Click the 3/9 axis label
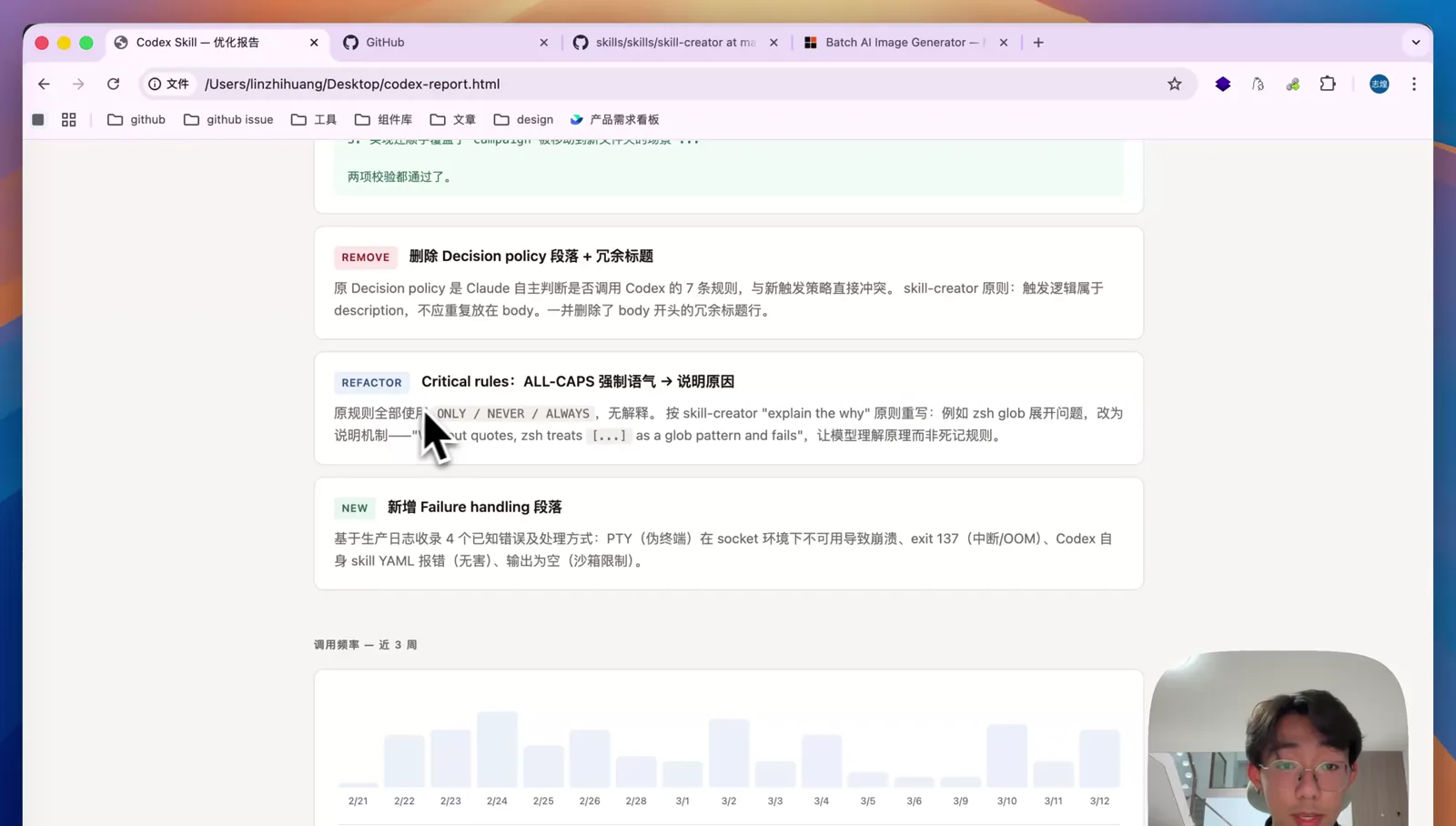Screen dimensions: 1456x826 pyautogui.click(x=960, y=801)
